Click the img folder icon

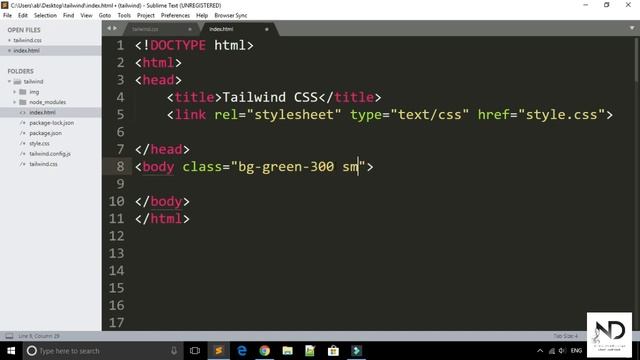[x=23, y=92]
